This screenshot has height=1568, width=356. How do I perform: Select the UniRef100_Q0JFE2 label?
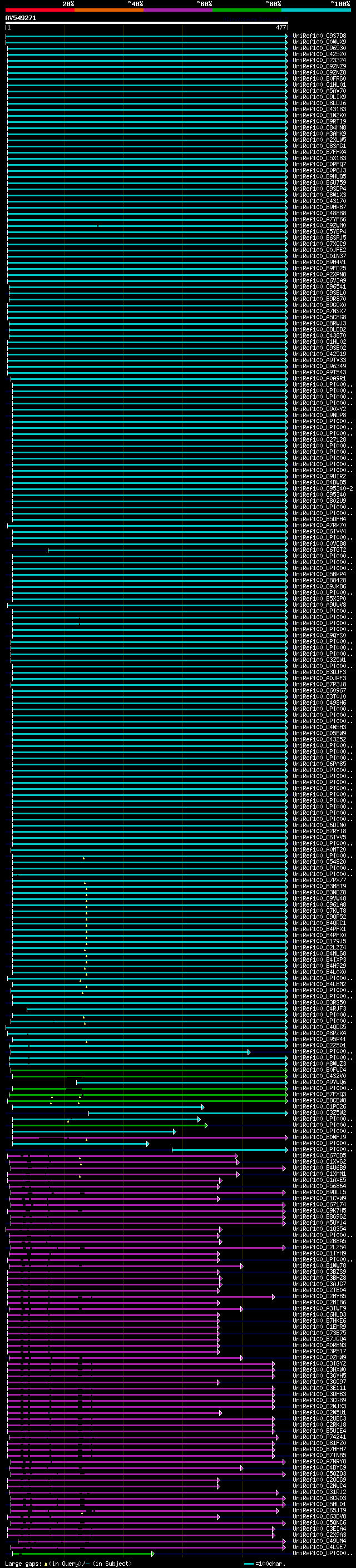click(x=319, y=250)
